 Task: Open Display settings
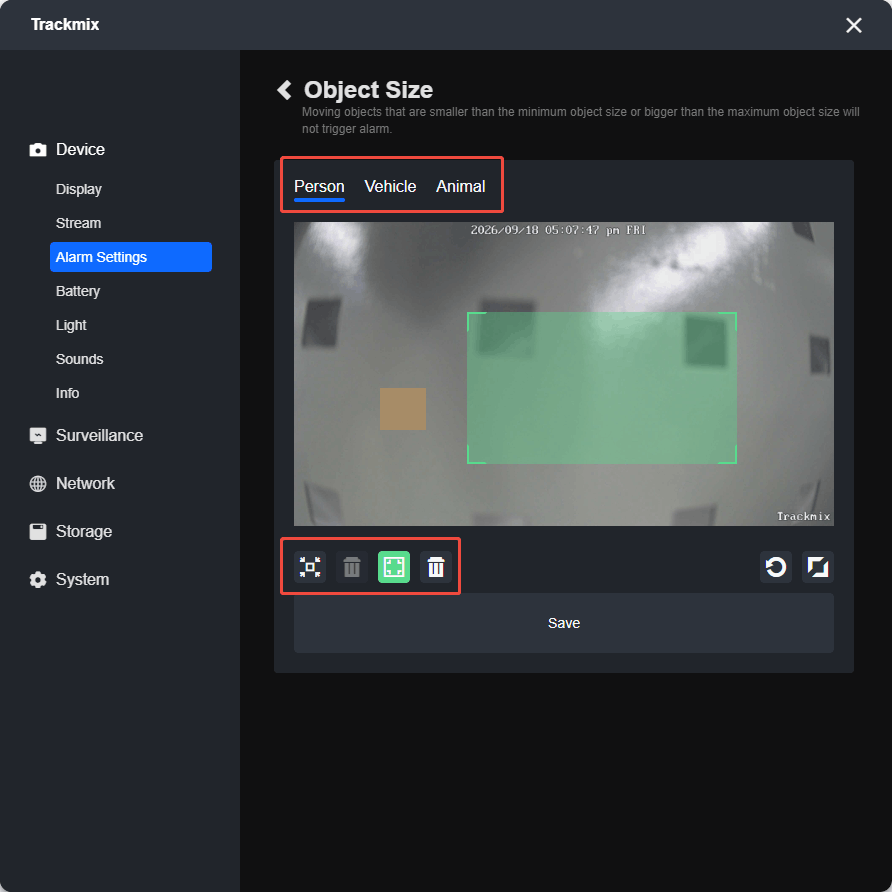[x=79, y=189]
